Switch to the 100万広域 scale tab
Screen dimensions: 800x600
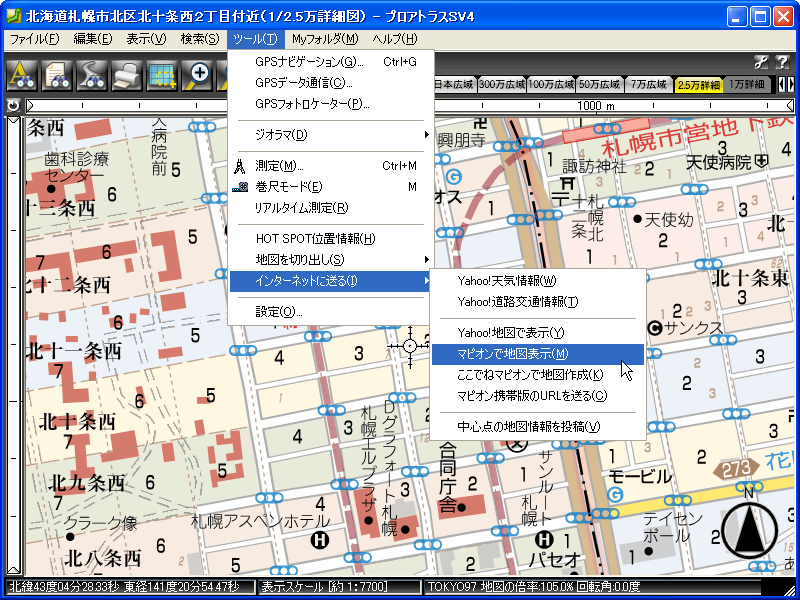551,85
